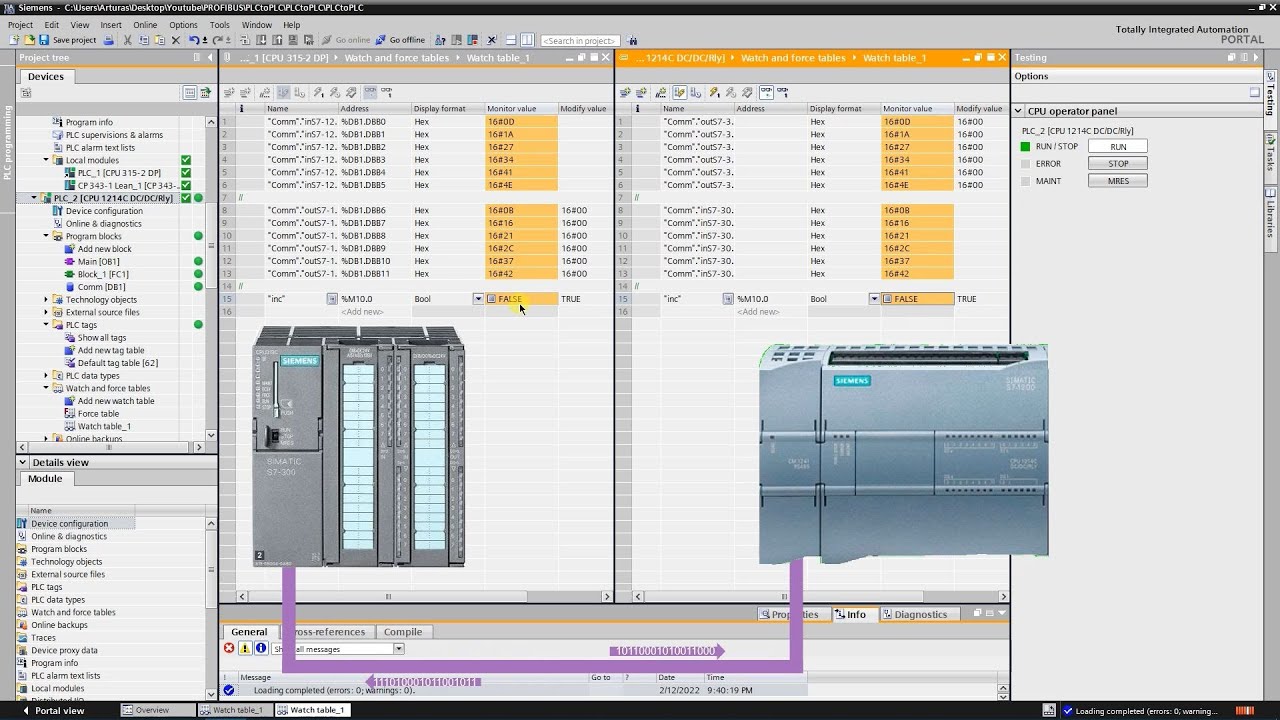Expand the PLC data types tree node
Image resolution: width=1280 pixels, height=720 pixels.
pyautogui.click(x=46, y=376)
